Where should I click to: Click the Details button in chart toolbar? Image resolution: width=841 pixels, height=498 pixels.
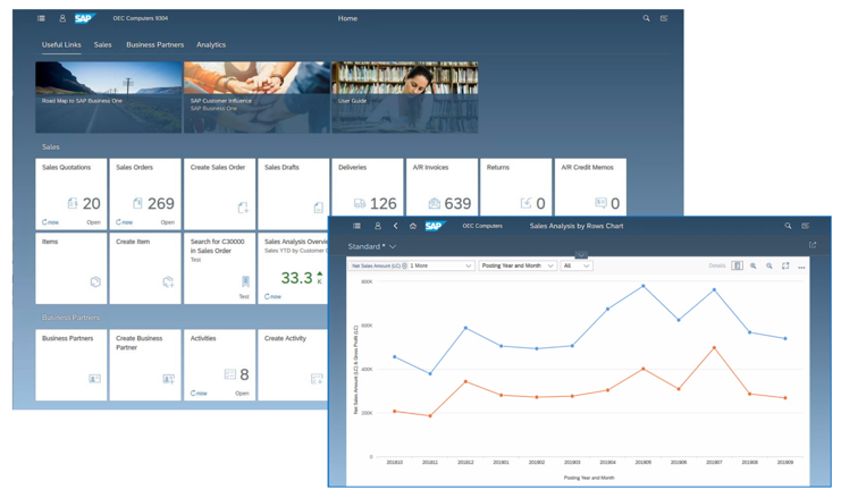pyautogui.click(x=717, y=266)
